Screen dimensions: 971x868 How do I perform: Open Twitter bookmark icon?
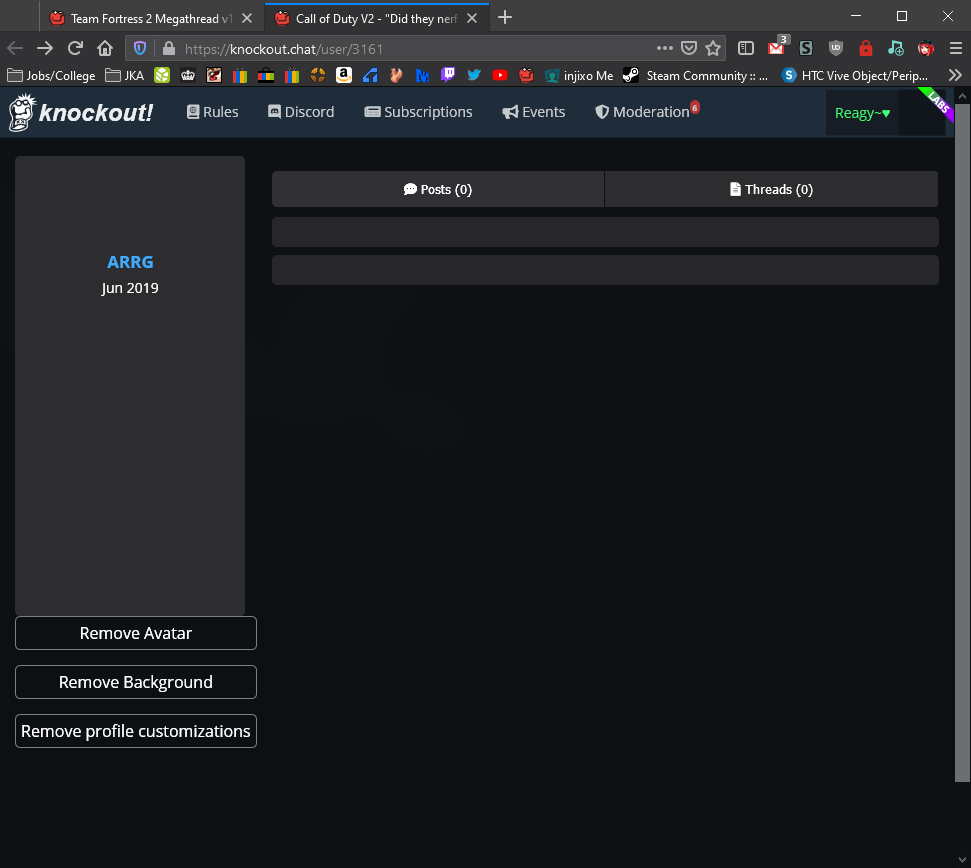click(474, 75)
